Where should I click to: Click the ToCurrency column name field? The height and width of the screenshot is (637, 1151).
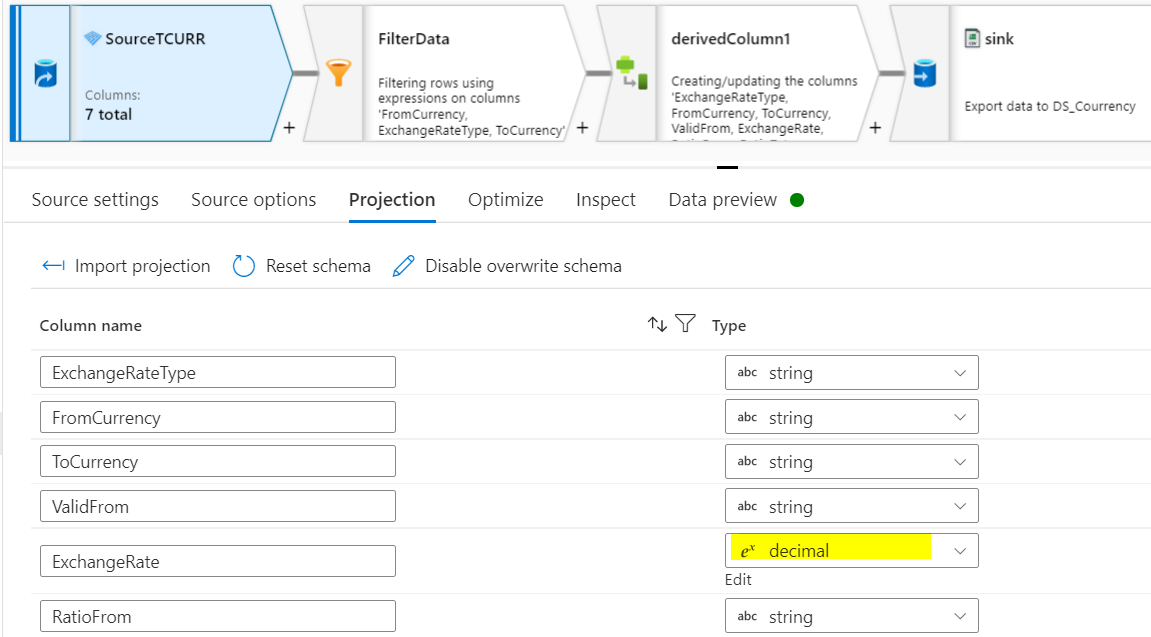pyautogui.click(x=217, y=461)
